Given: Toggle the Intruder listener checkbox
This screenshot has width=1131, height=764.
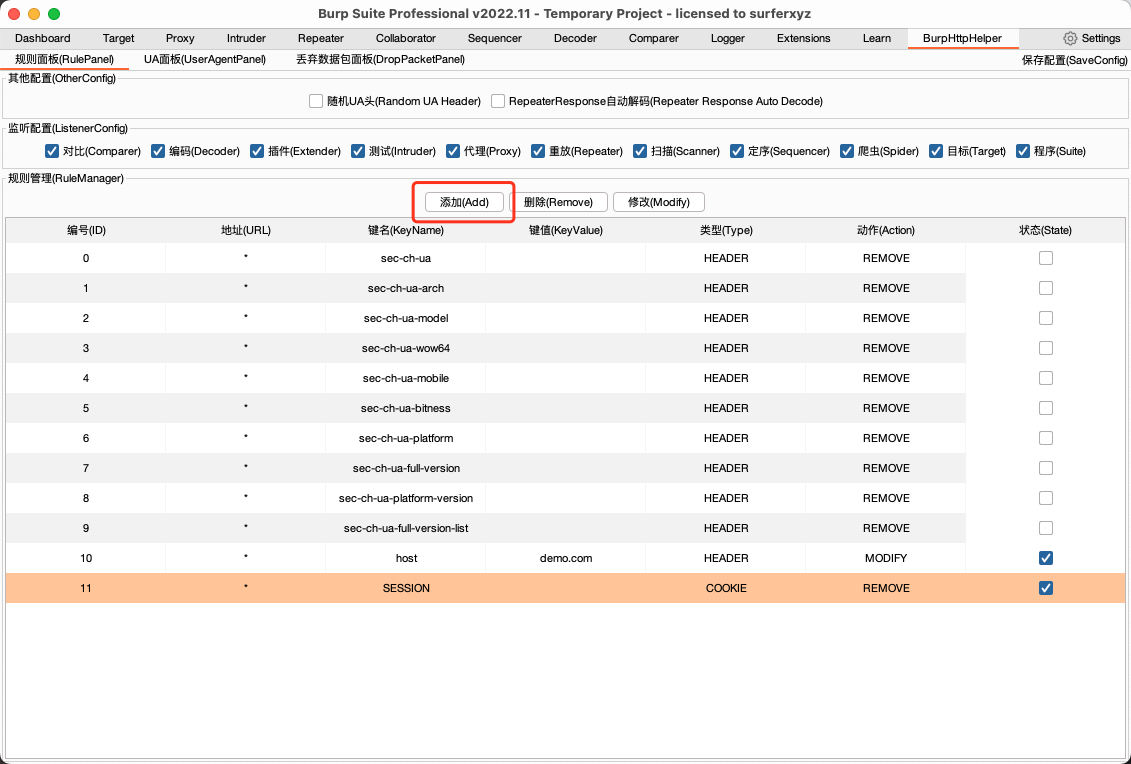Looking at the screenshot, I should [x=358, y=151].
